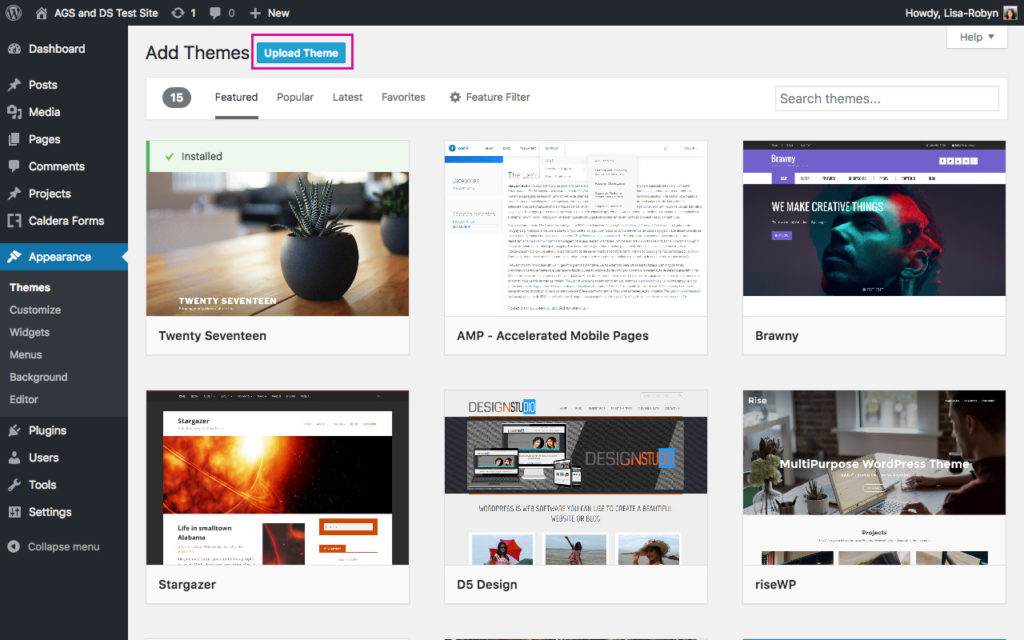
Task: Click the Feature Filter gear icon
Action: click(x=455, y=97)
